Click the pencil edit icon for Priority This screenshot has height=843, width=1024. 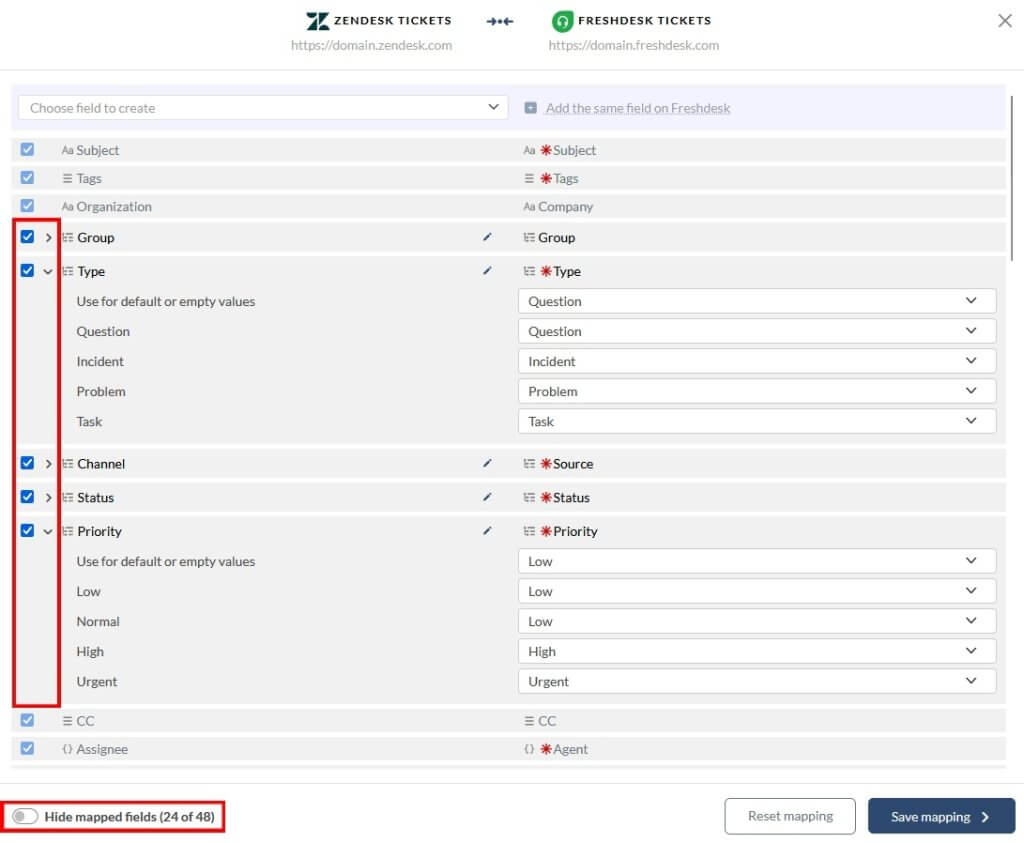click(x=487, y=531)
